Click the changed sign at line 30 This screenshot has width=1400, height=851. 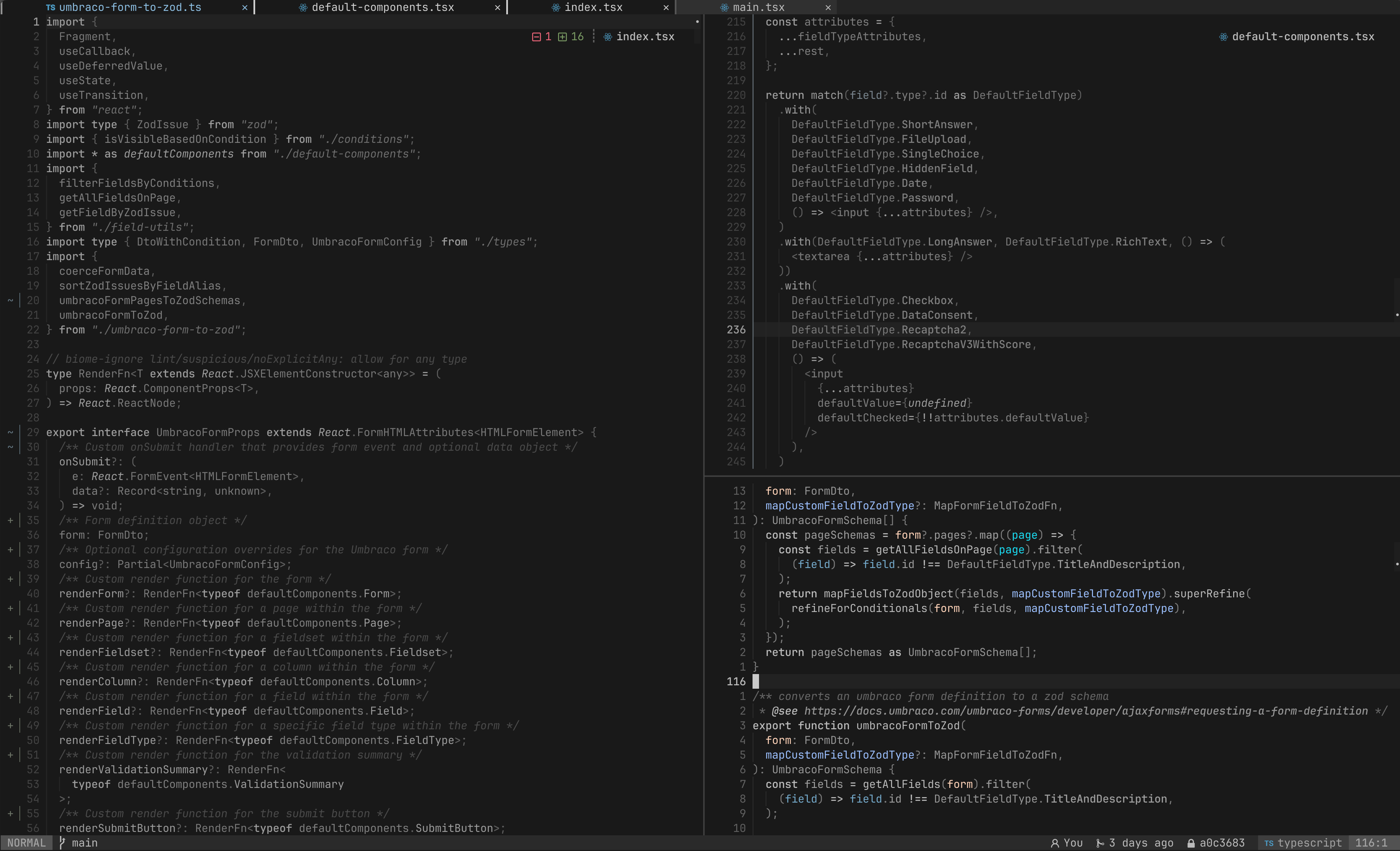coord(10,447)
